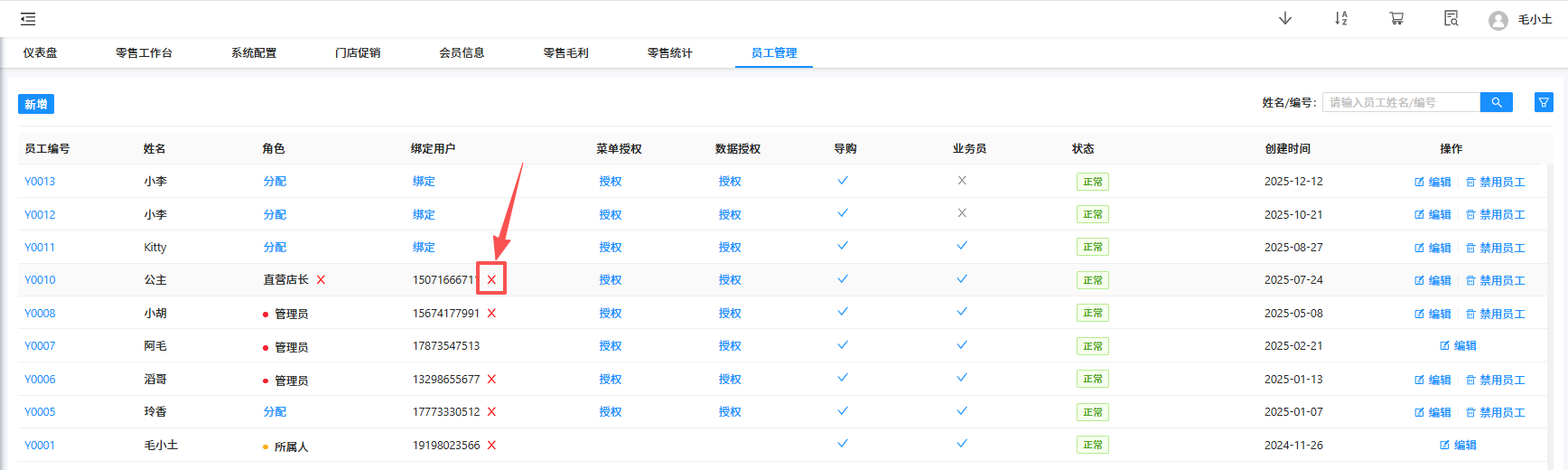Toggle 业务员 checkmark for Y0011
Image resolution: width=1568 pixels, height=470 pixels.
[962, 246]
